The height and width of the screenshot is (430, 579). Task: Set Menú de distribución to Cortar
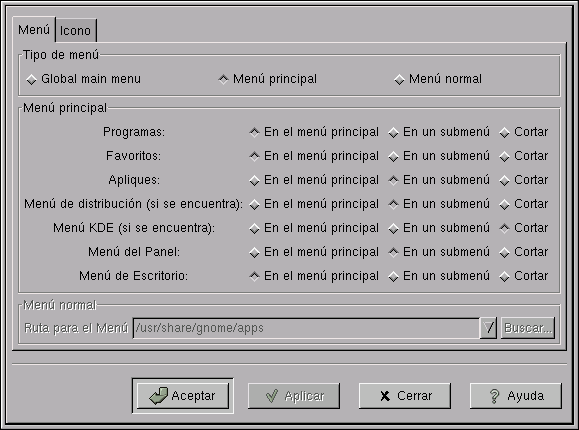tap(504, 205)
